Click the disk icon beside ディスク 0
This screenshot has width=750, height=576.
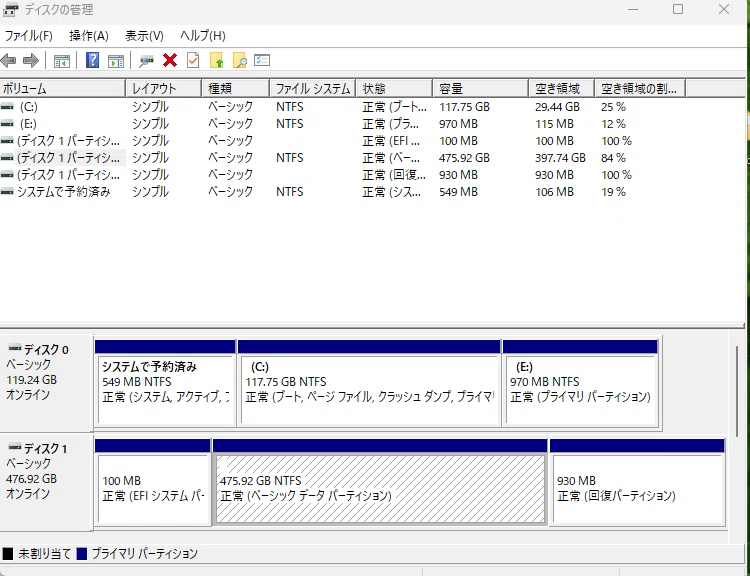[15, 348]
